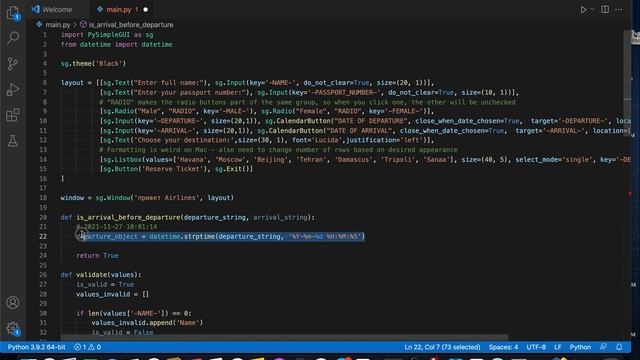
Task: Click 'def validate(values):' on line 26
Action: [100, 275]
